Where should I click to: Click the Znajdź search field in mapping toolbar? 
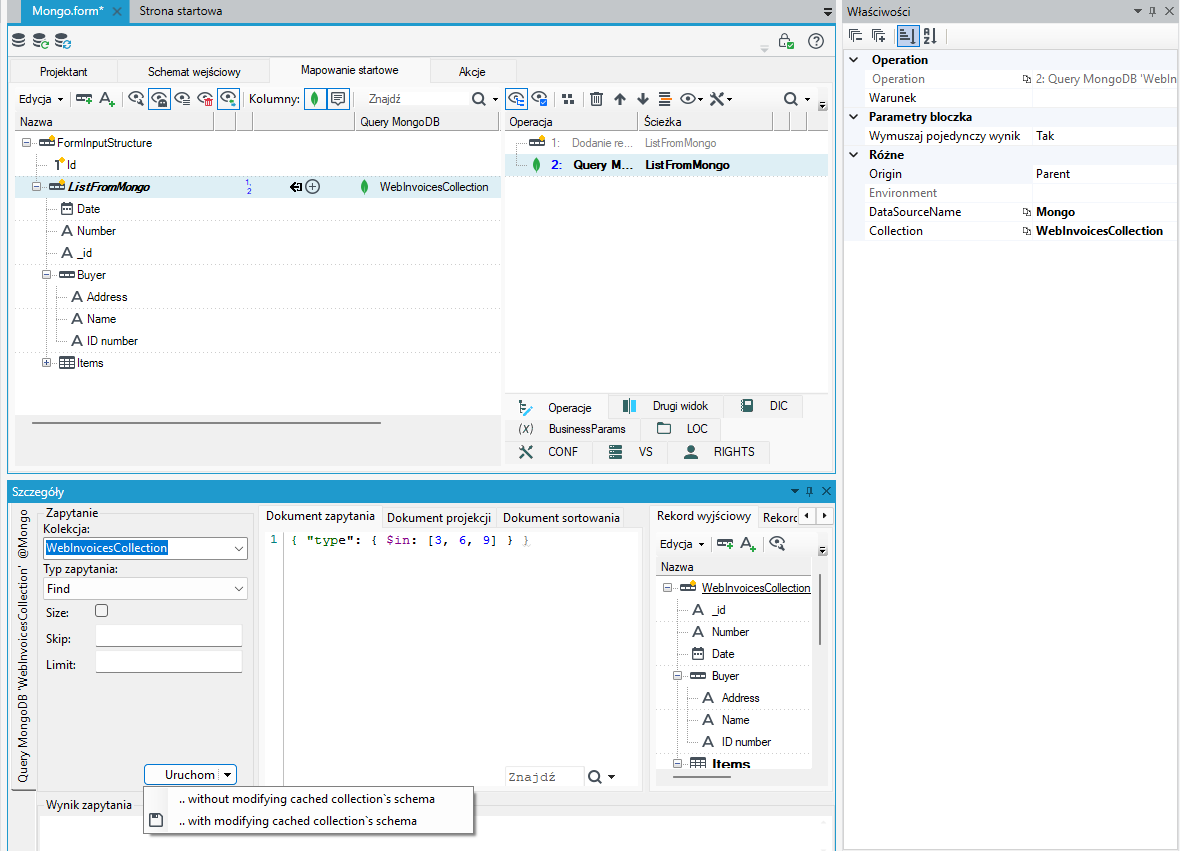414,99
